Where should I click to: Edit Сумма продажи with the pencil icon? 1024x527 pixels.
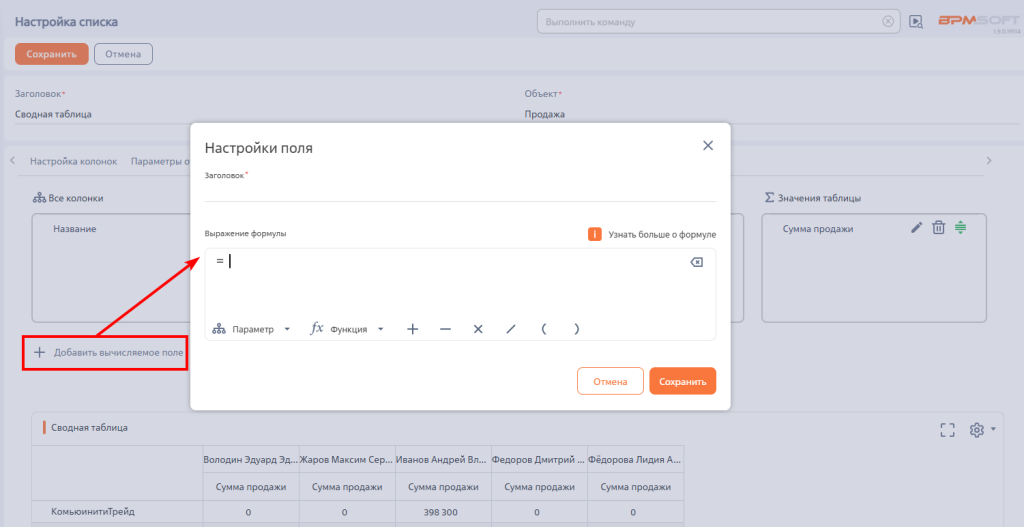click(x=917, y=227)
